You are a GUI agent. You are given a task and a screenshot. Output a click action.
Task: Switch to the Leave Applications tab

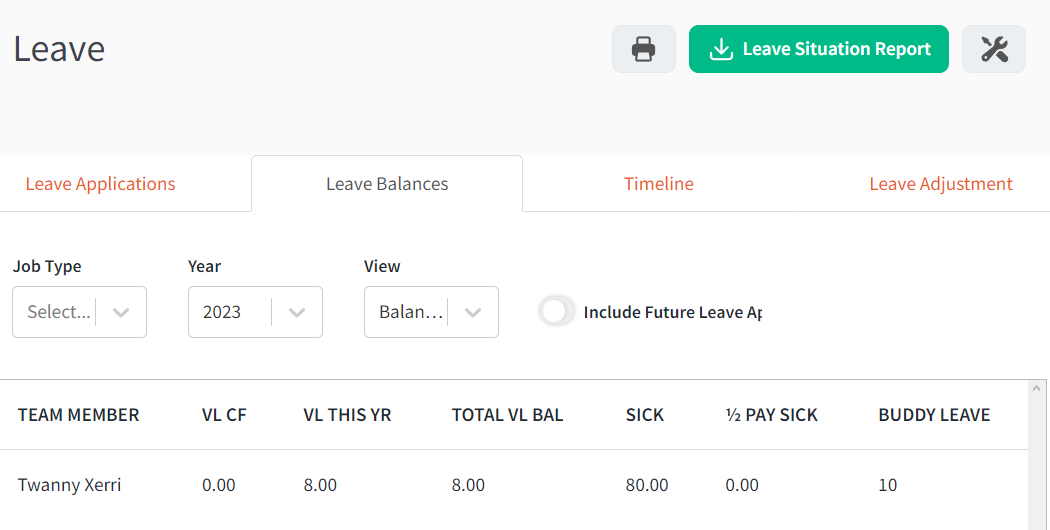100,184
